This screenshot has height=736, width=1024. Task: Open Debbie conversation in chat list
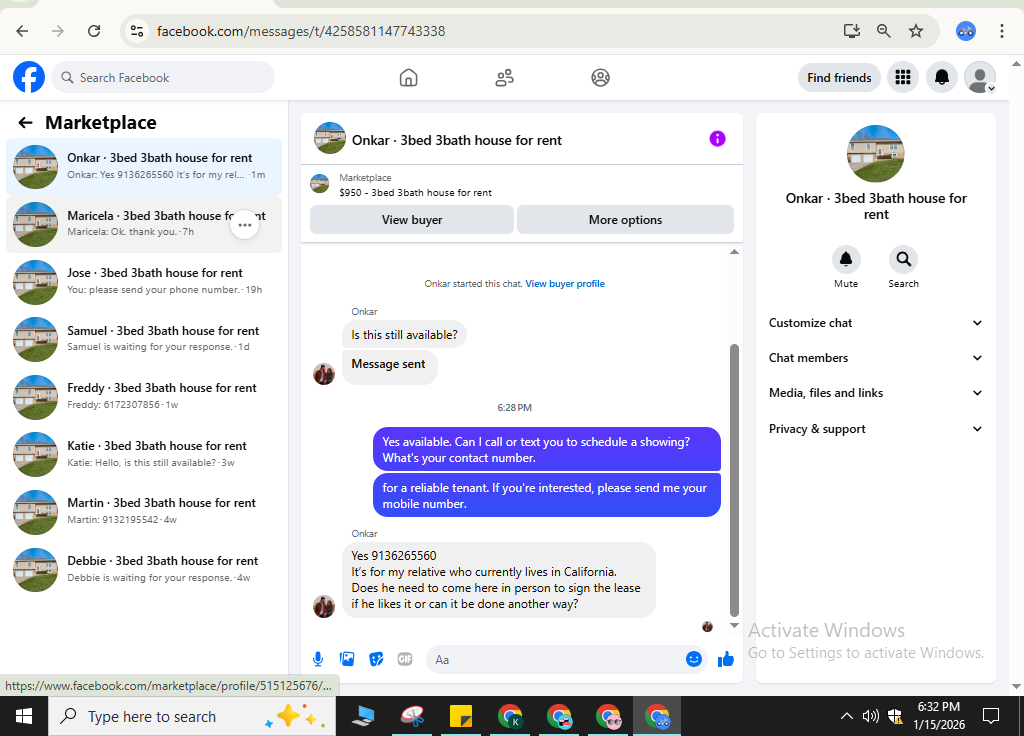pyautogui.click(x=144, y=569)
